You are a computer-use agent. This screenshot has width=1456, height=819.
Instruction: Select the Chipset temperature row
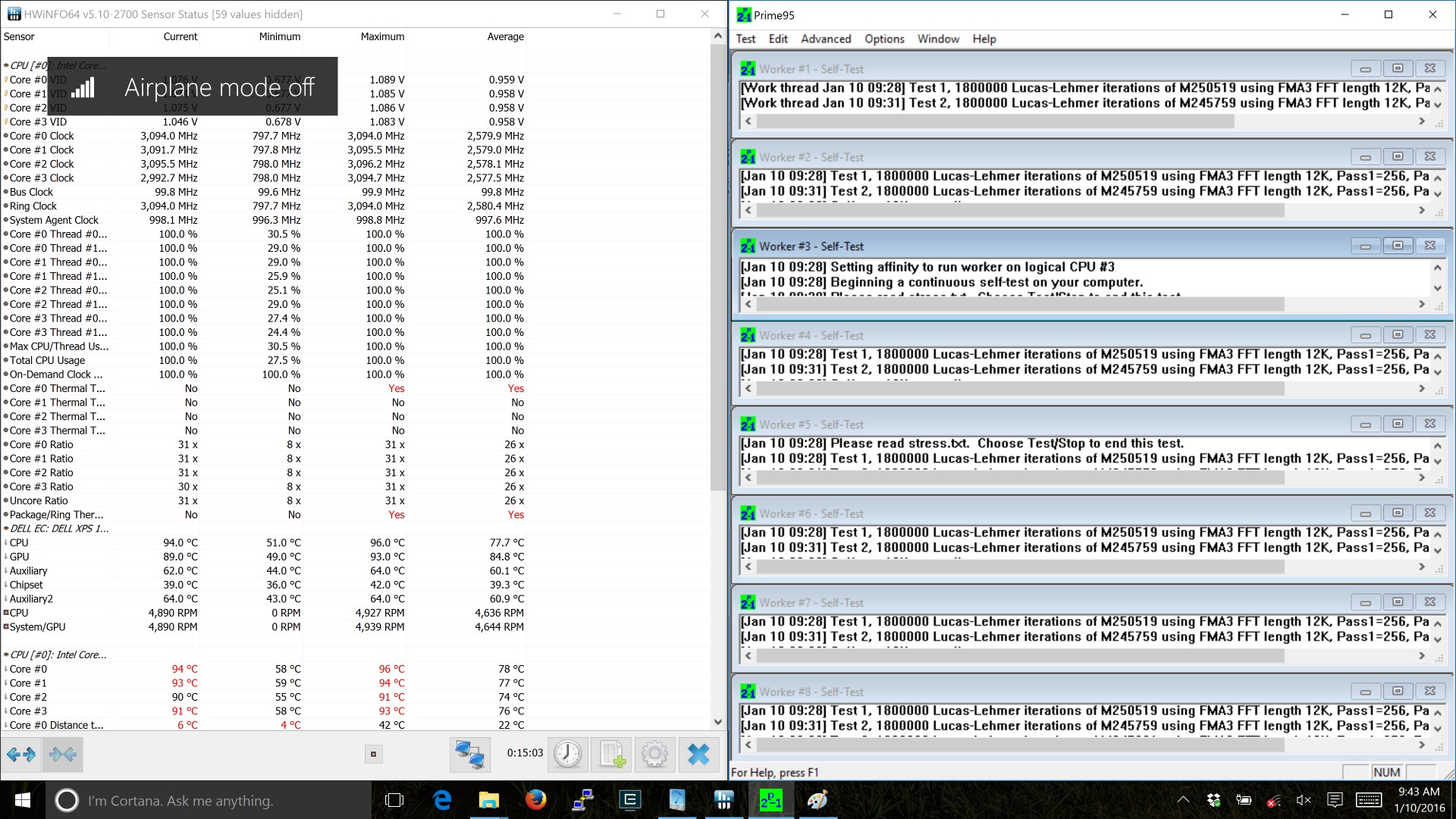(x=264, y=585)
